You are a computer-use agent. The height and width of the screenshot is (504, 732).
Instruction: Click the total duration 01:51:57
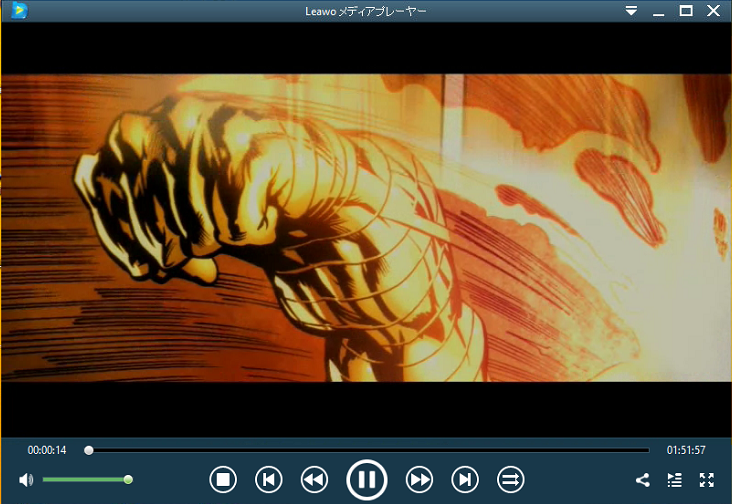tap(686, 450)
